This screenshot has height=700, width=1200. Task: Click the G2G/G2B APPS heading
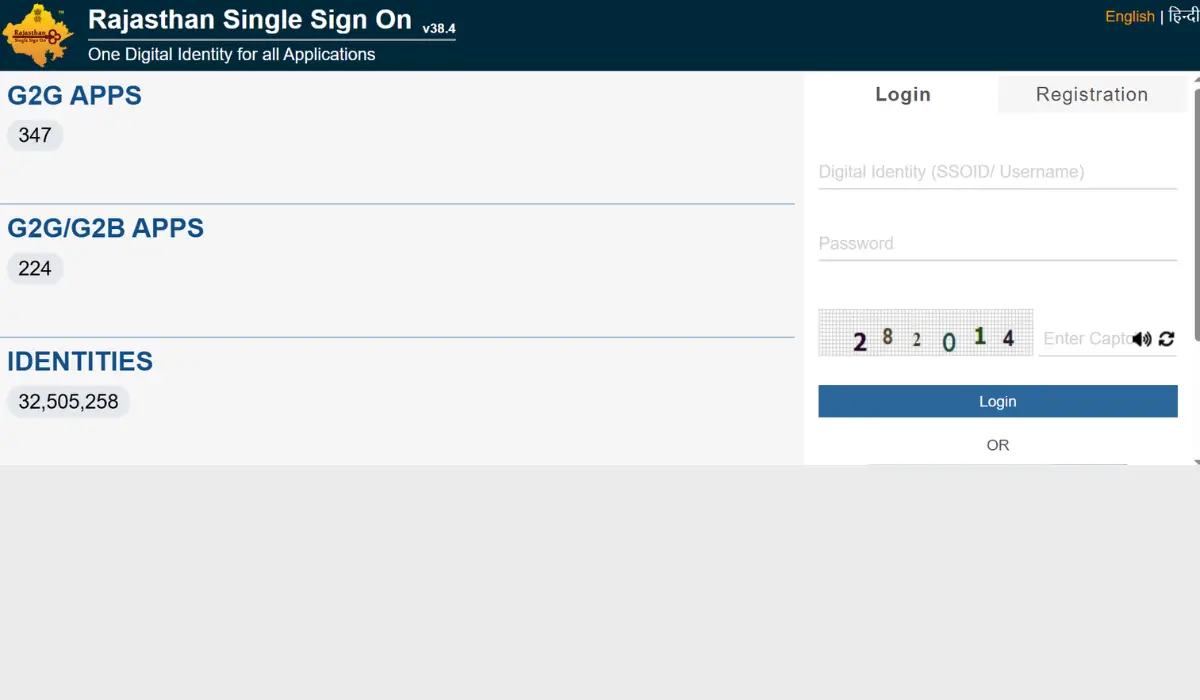106,228
